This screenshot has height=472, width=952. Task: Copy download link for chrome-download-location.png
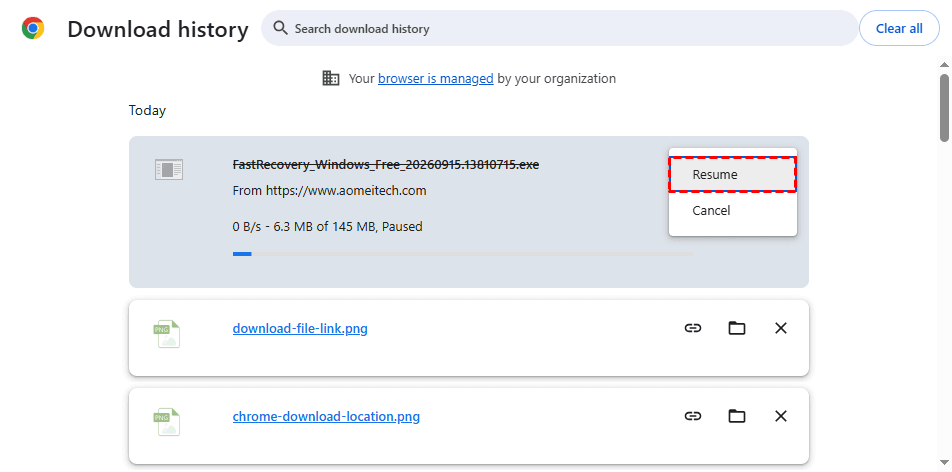(x=693, y=416)
